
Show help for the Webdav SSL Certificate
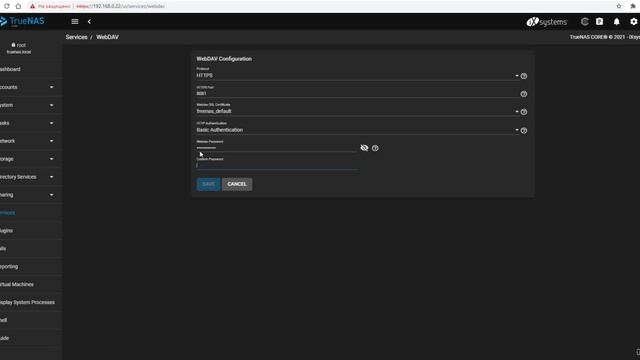524,112
